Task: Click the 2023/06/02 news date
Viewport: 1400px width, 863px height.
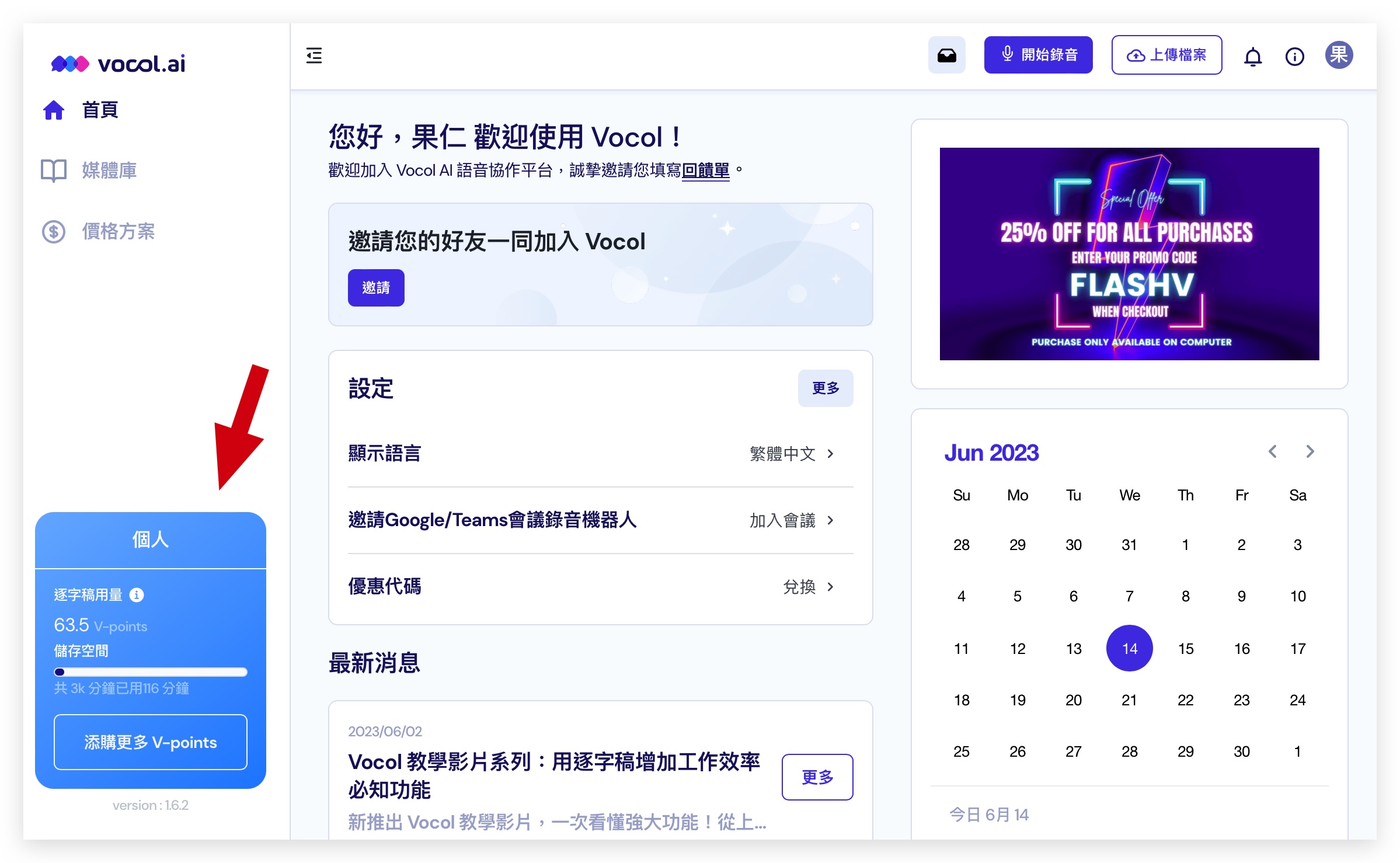Action: [x=385, y=731]
